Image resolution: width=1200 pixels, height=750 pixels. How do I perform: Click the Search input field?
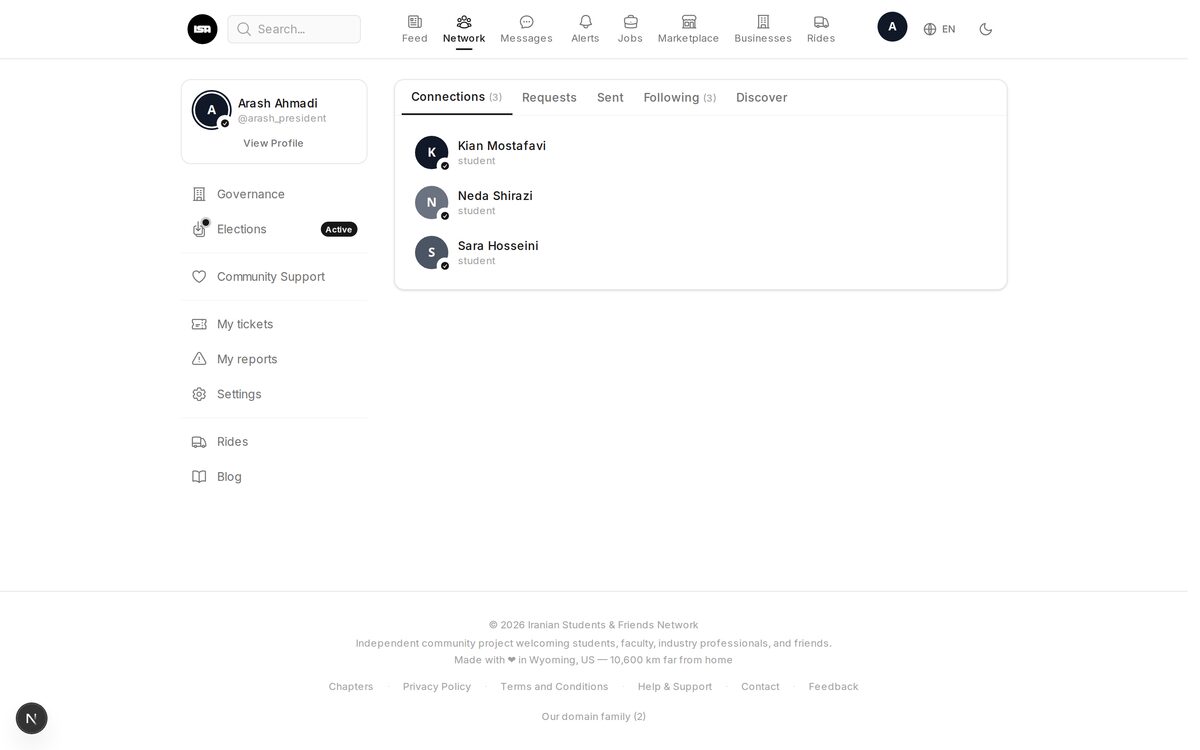coord(294,29)
